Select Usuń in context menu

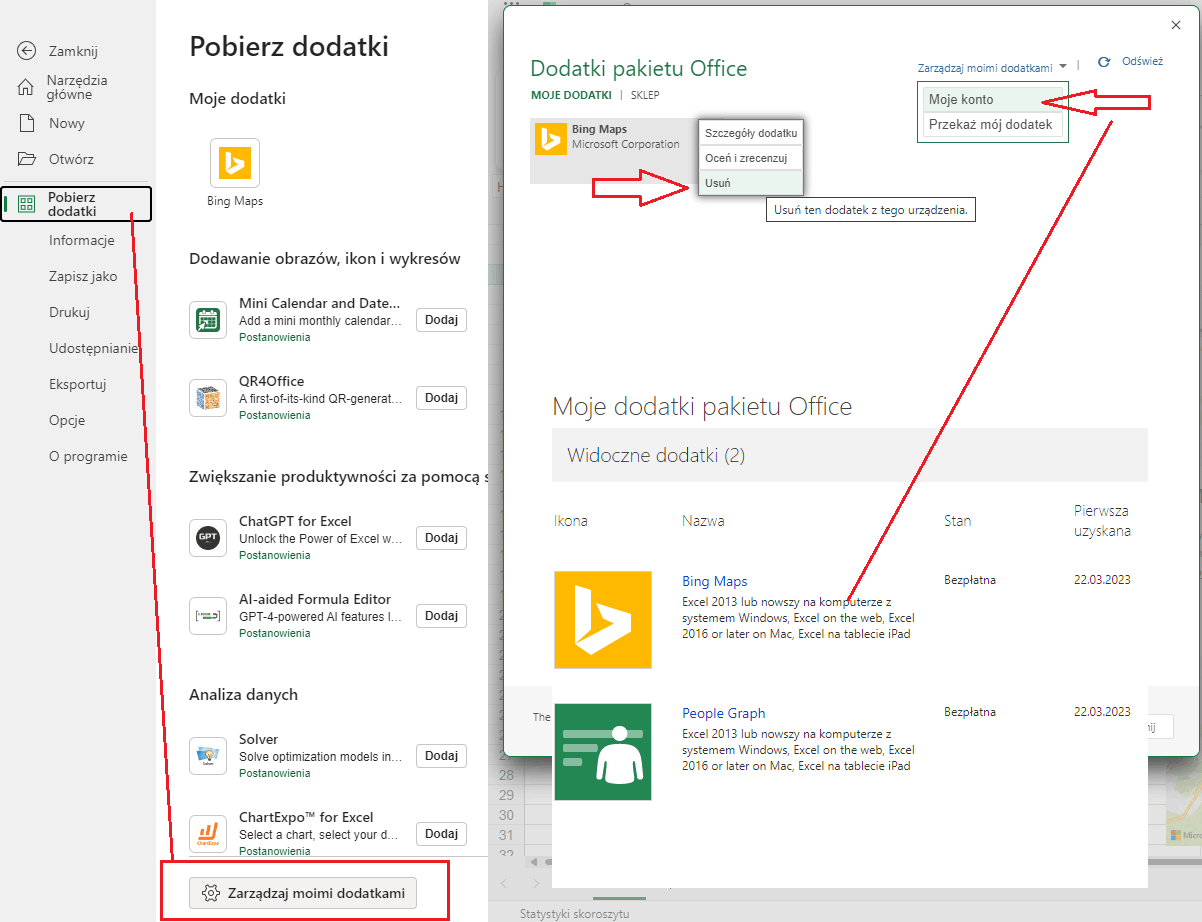pos(751,183)
